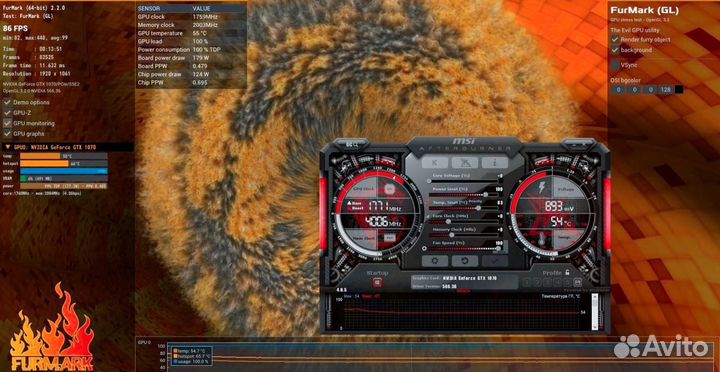Click the VALUE column header
Image resolution: width=720 pixels, height=372 pixels.
click(x=202, y=9)
